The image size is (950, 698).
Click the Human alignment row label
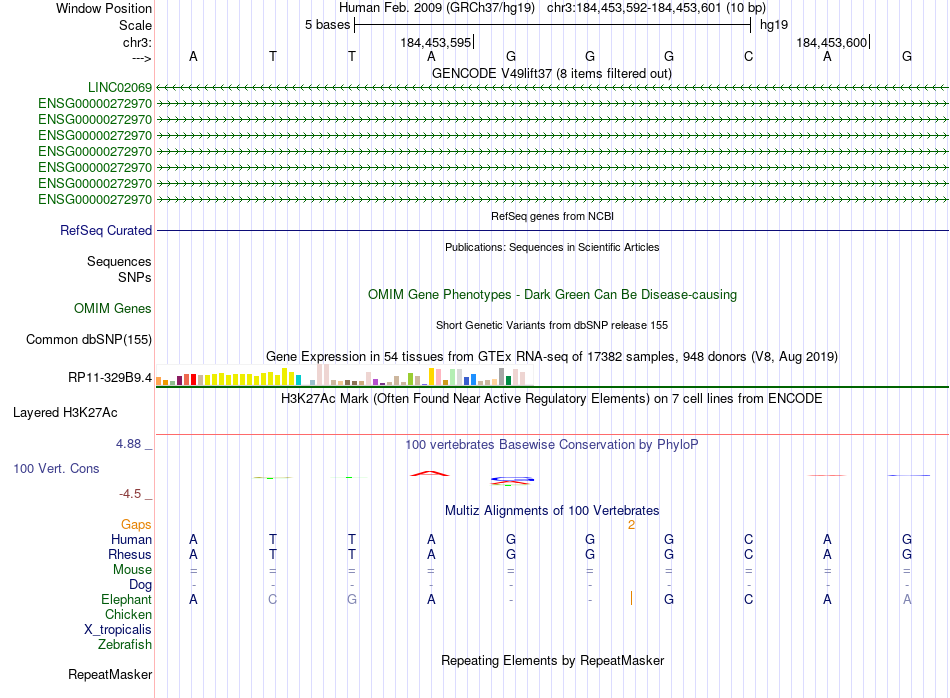pos(131,539)
